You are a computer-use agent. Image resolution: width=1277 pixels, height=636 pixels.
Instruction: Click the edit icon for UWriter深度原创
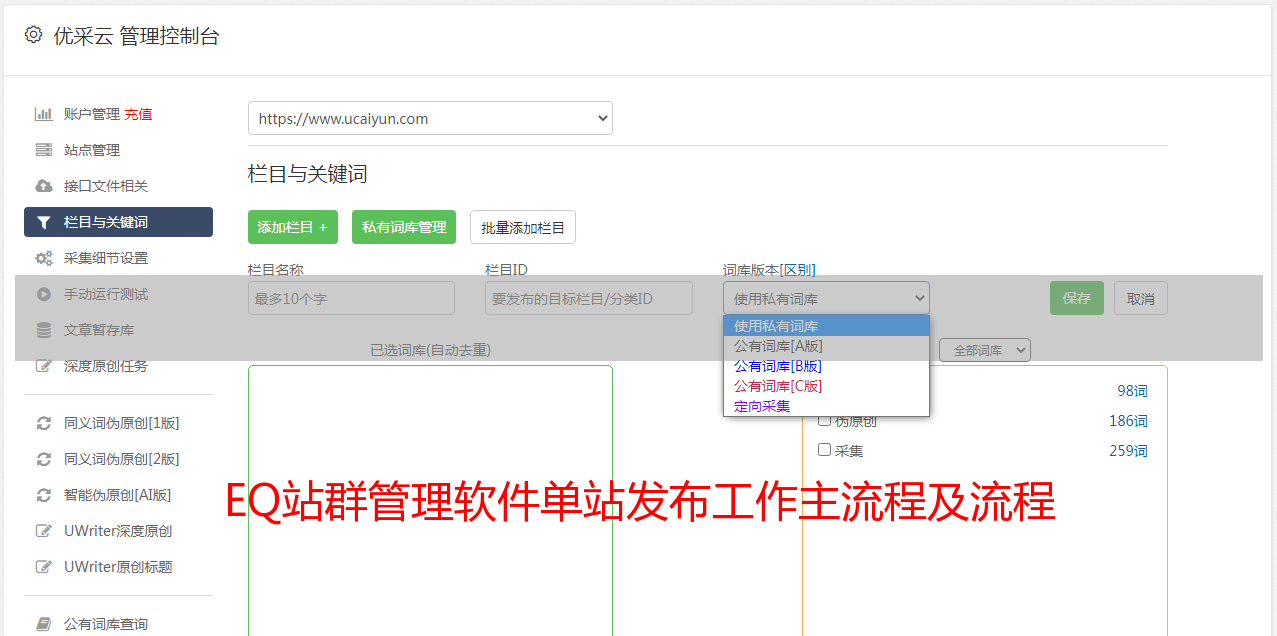click(44, 531)
